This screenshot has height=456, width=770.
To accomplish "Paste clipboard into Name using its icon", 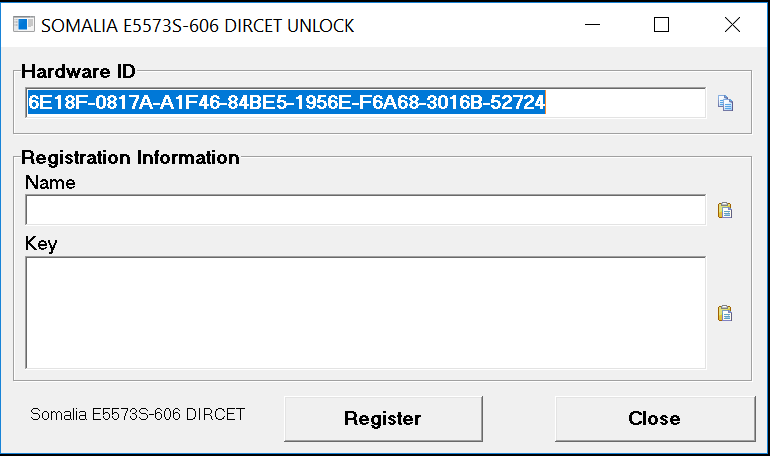I will pyautogui.click(x=725, y=210).
